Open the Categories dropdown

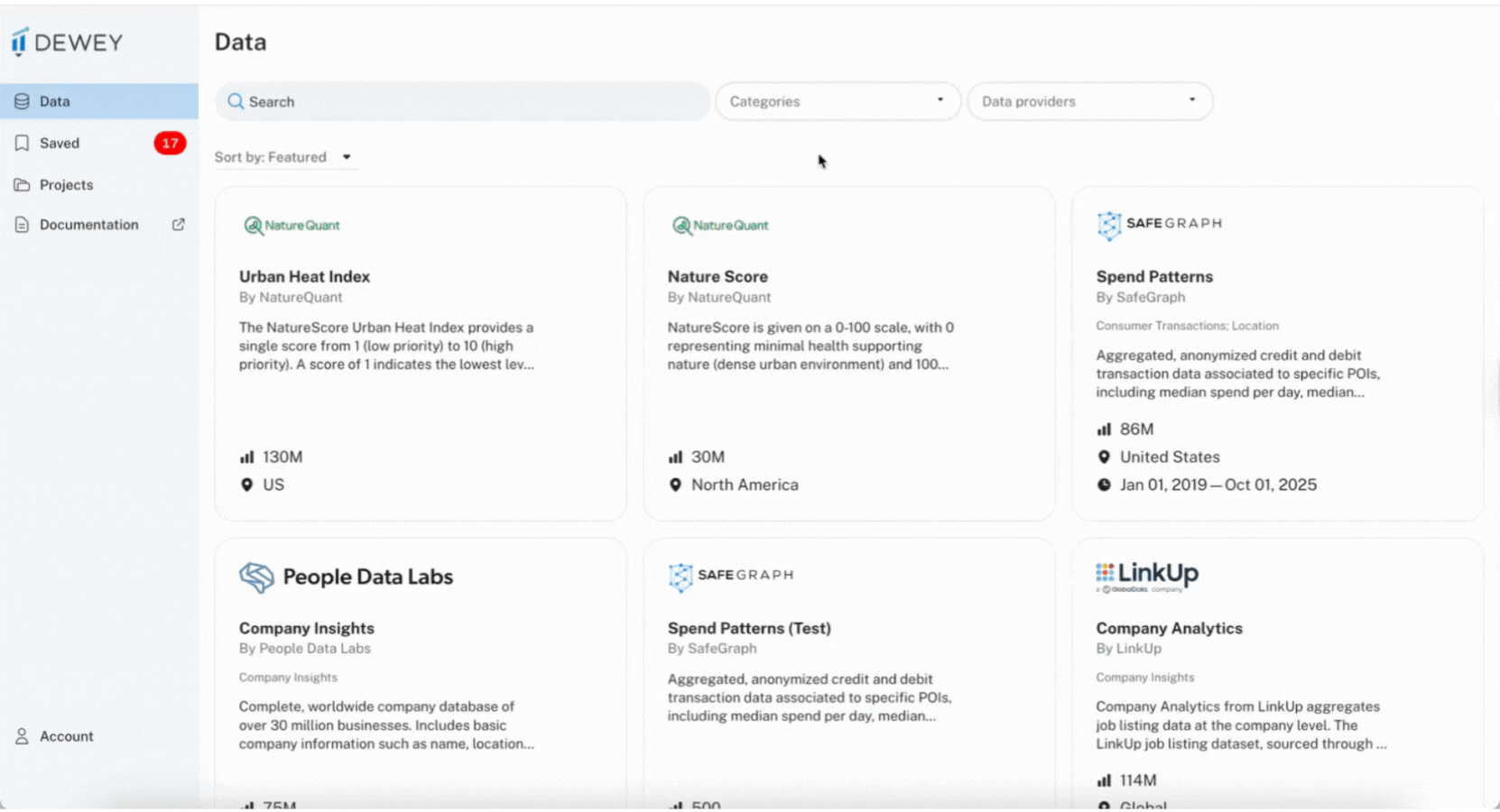838,102
